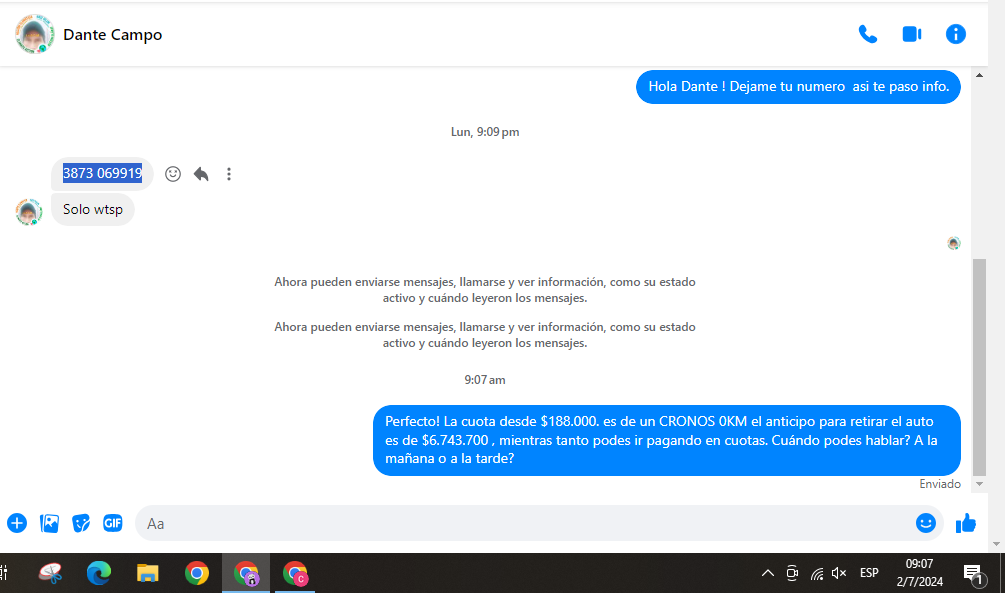The image size is (1005, 593).
Task: Change ESP keyboard input language
Action: coord(869,572)
